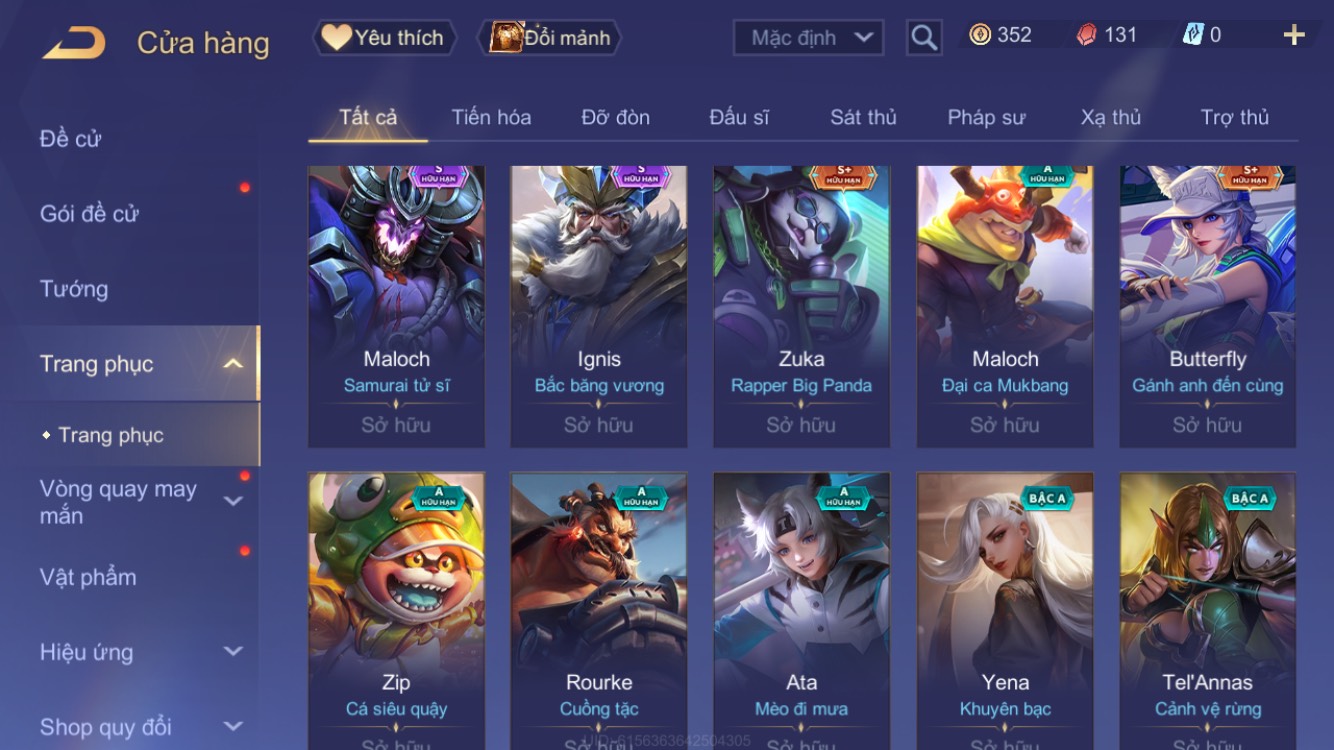Screen dimensions: 1334x750
Task: Select the Tiến hóa tab
Action: click(491, 117)
